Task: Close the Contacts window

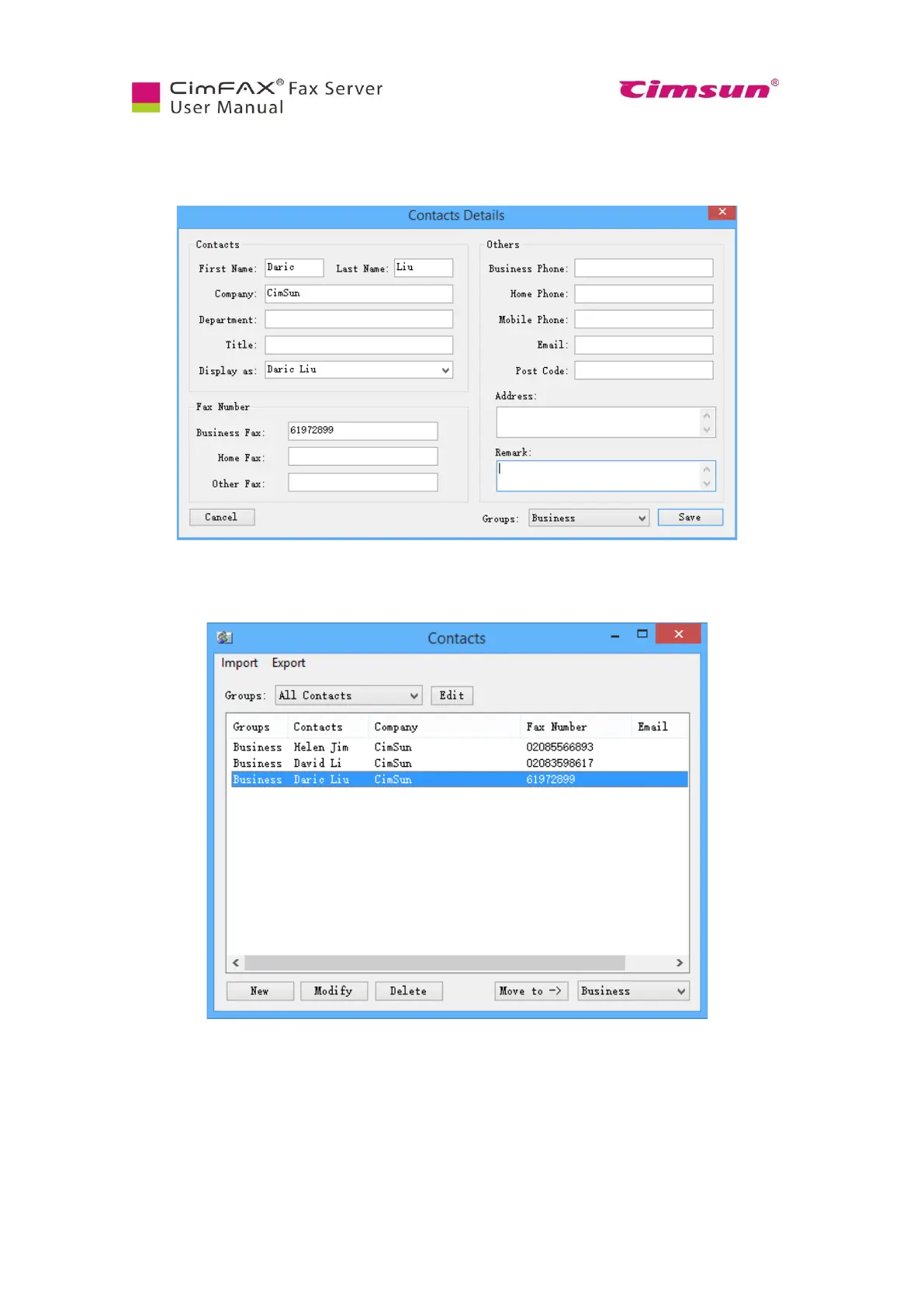Action: click(679, 634)
